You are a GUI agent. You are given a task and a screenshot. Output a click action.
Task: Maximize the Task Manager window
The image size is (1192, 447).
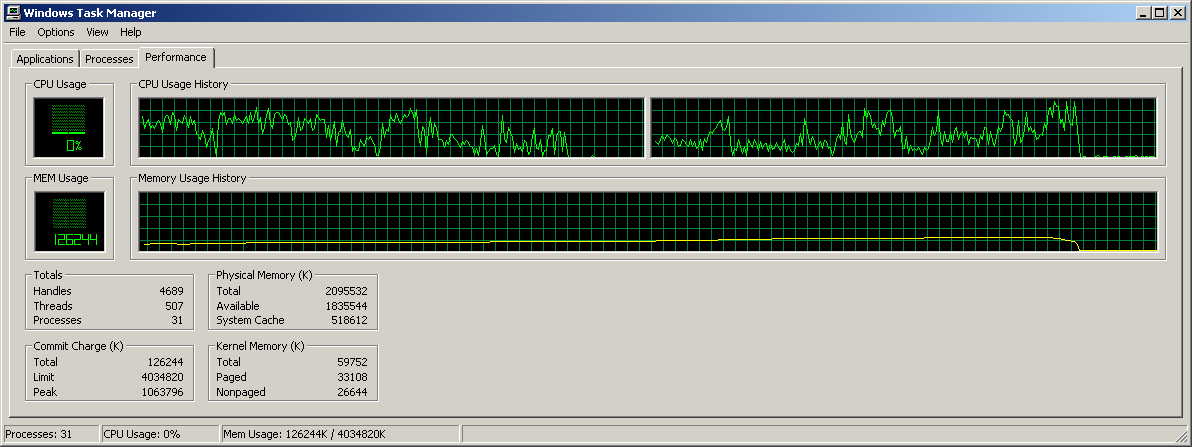1159,13
